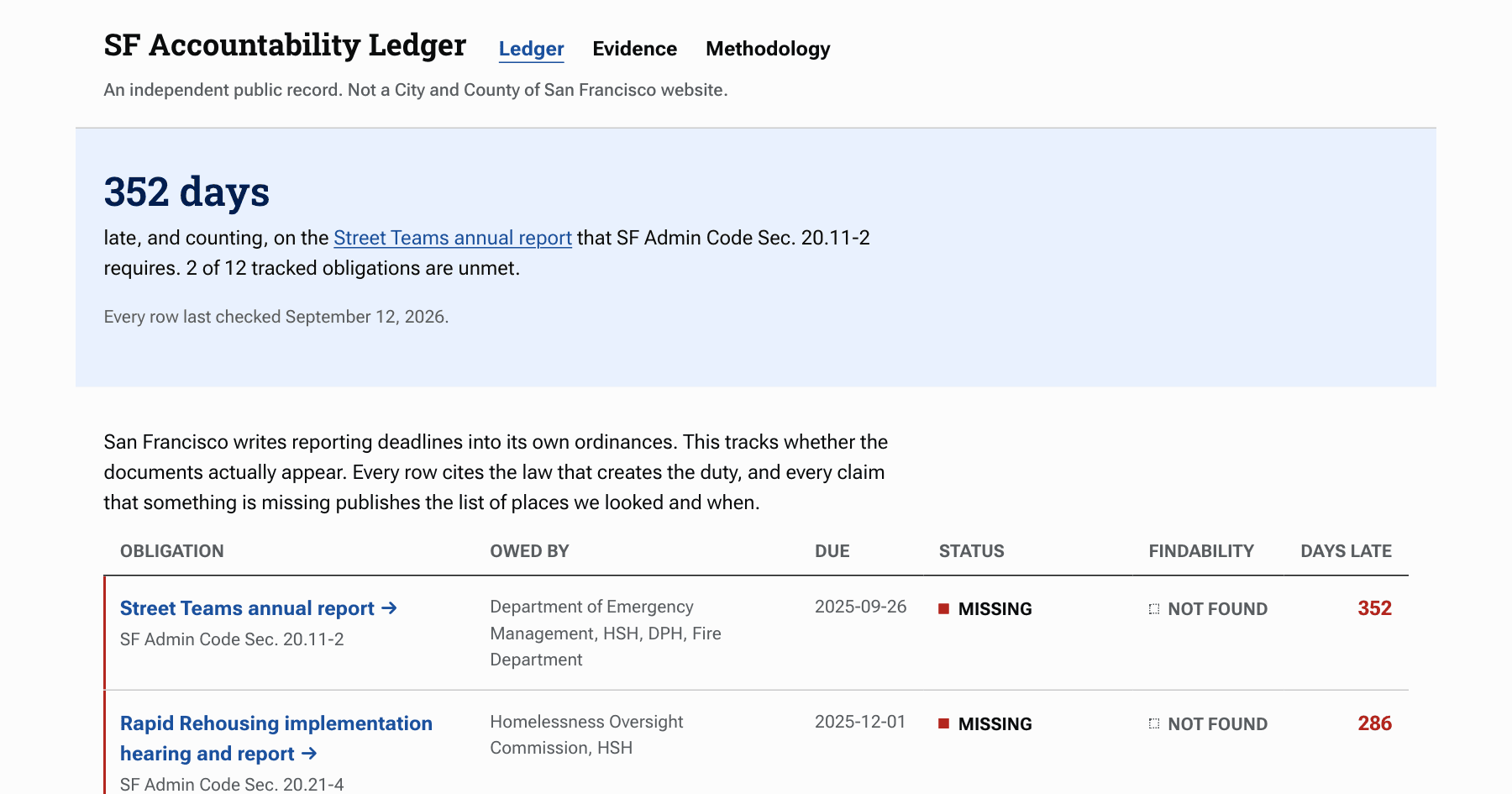Click the 352 days banner heading

pyautogui.click(x=186, y=192)
